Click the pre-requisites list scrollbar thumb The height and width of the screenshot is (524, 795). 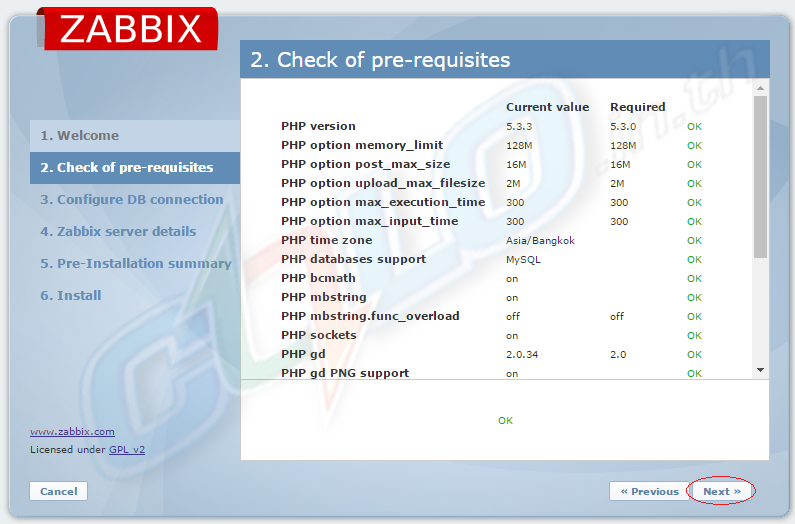pyautogui.click(x=760, y=177)
